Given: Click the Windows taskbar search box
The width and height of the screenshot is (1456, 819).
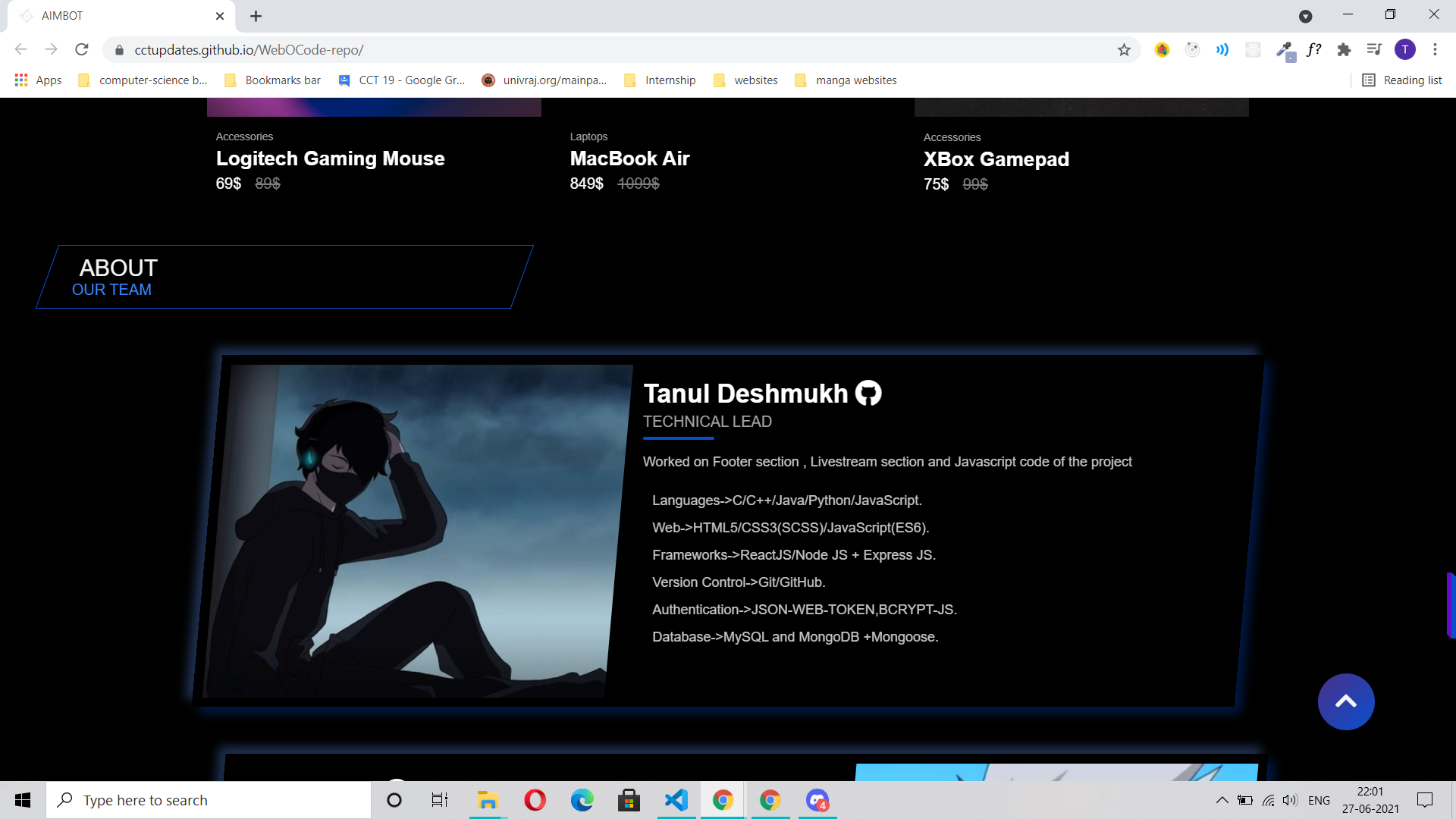Looking at the screenshot, I should (209, 800).
